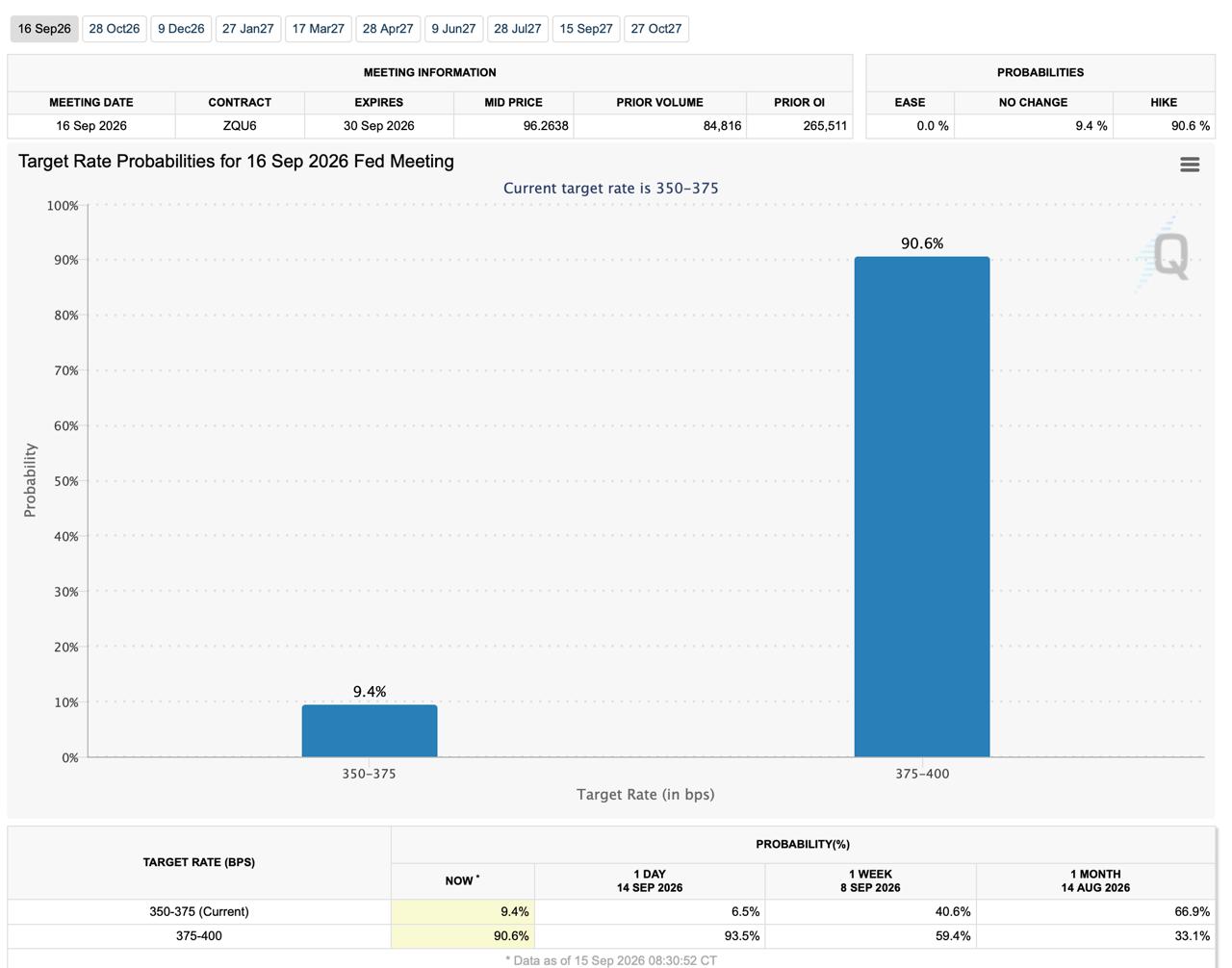The height and width of the screenshot is (968, 1232).
Task: Click the Probability y-axis title
Action: (30, 480)
